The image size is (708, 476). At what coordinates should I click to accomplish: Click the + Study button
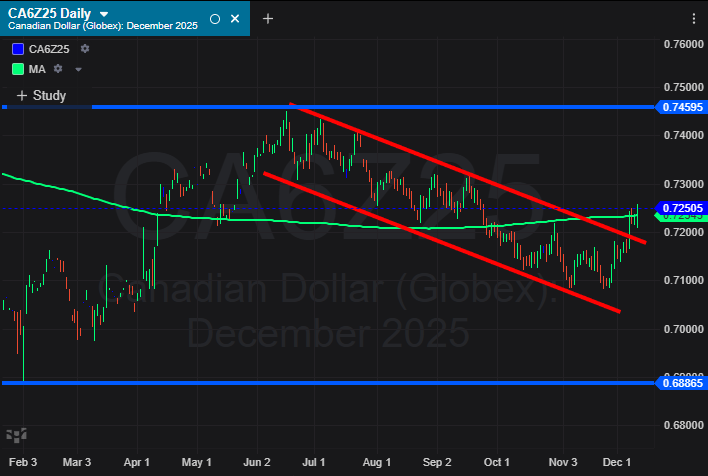click(41, 95)
